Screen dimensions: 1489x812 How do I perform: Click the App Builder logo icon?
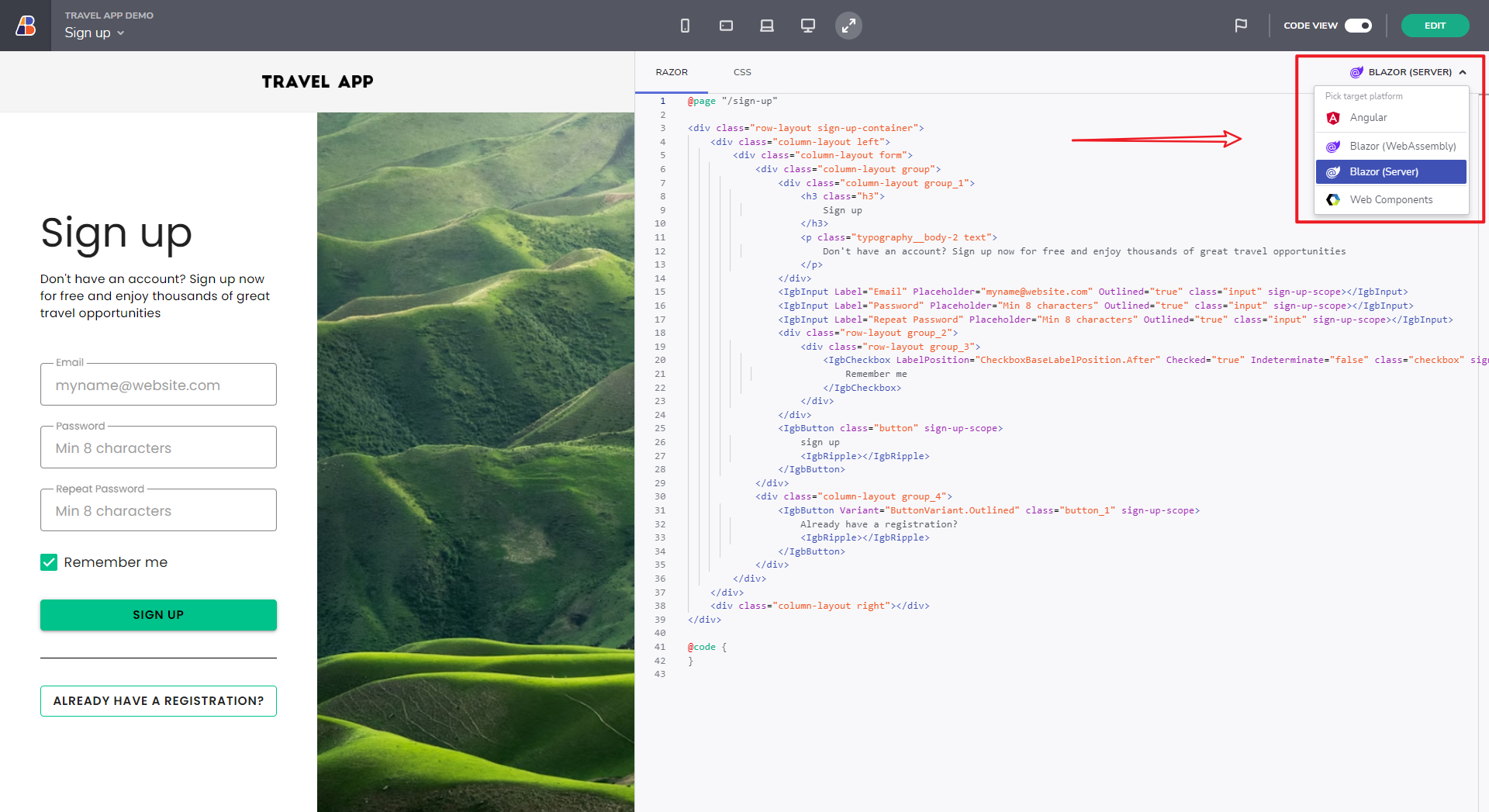(26, 26)
